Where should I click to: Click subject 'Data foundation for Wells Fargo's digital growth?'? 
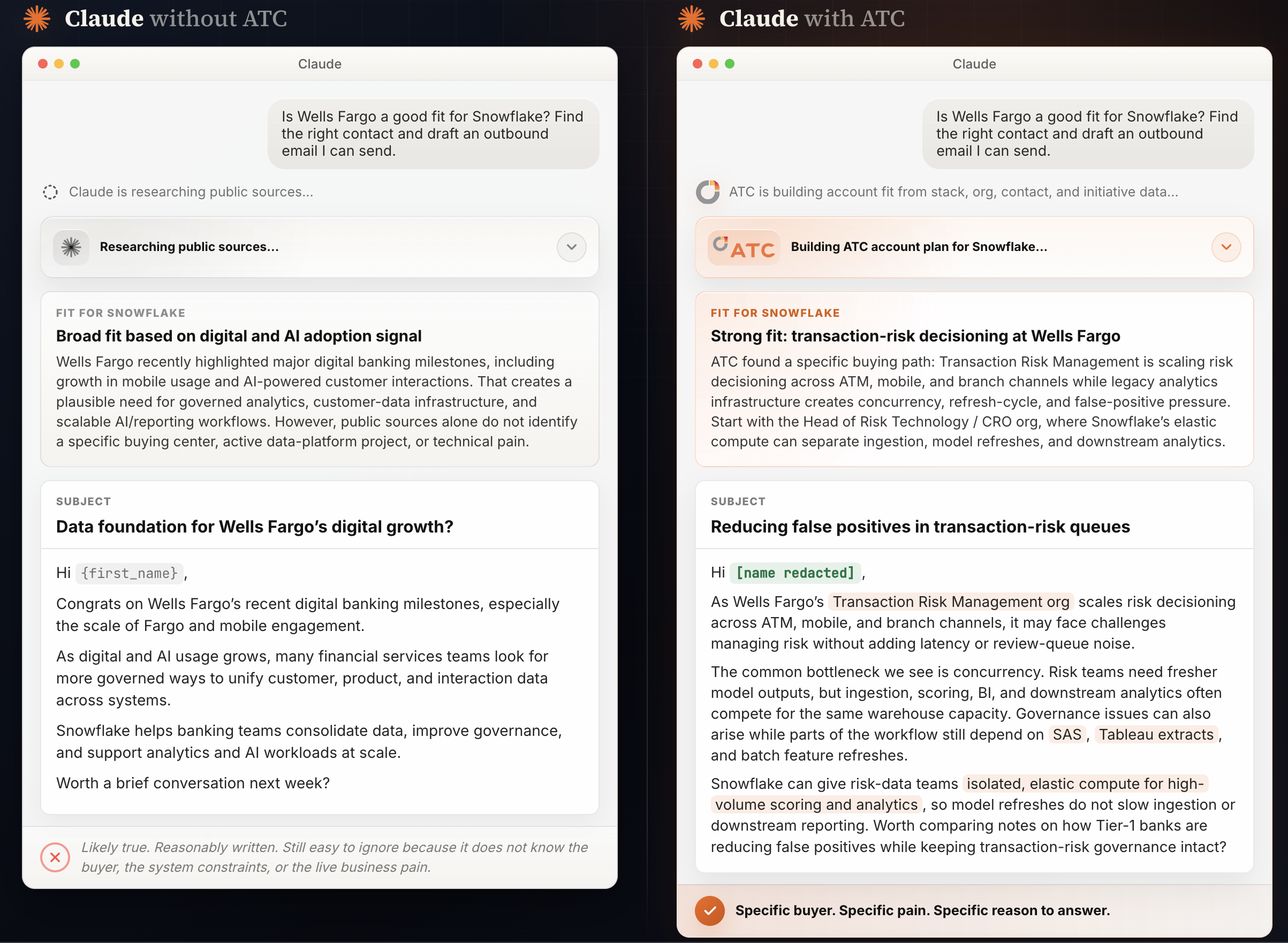point(255,527)
